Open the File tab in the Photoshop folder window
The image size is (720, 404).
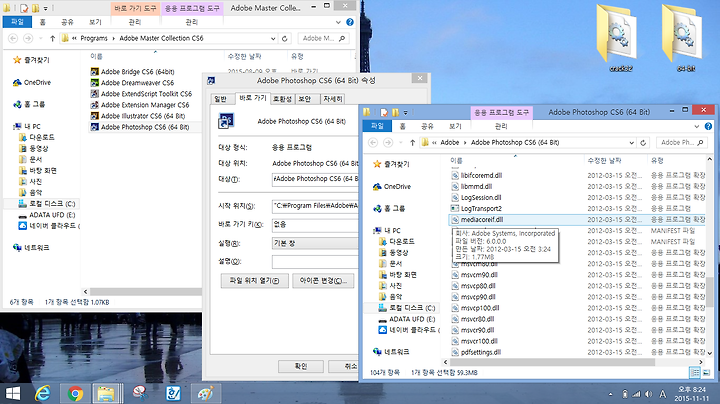tap(377, 126)
